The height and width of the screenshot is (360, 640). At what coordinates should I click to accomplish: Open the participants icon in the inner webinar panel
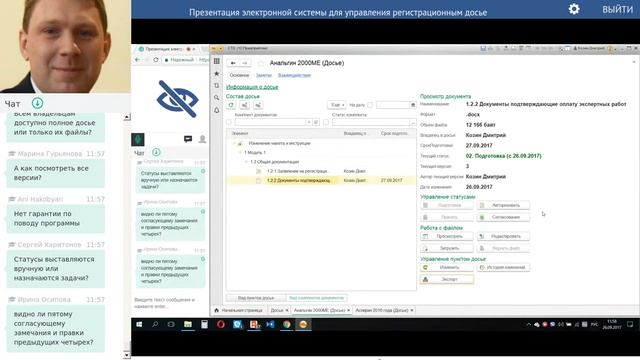[202, 140]
